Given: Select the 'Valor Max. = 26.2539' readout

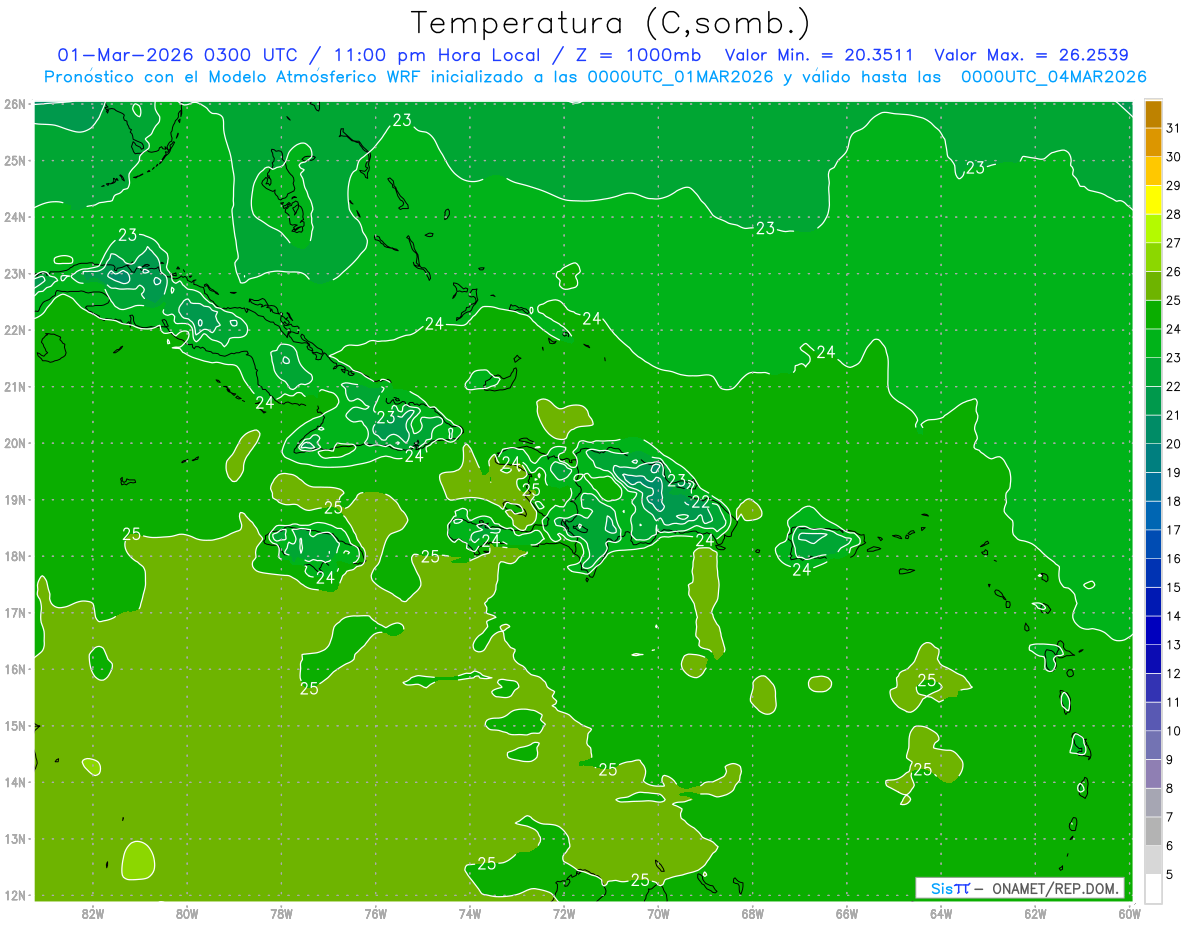Looking at the screenshot, I should [x=1031, y=55].
